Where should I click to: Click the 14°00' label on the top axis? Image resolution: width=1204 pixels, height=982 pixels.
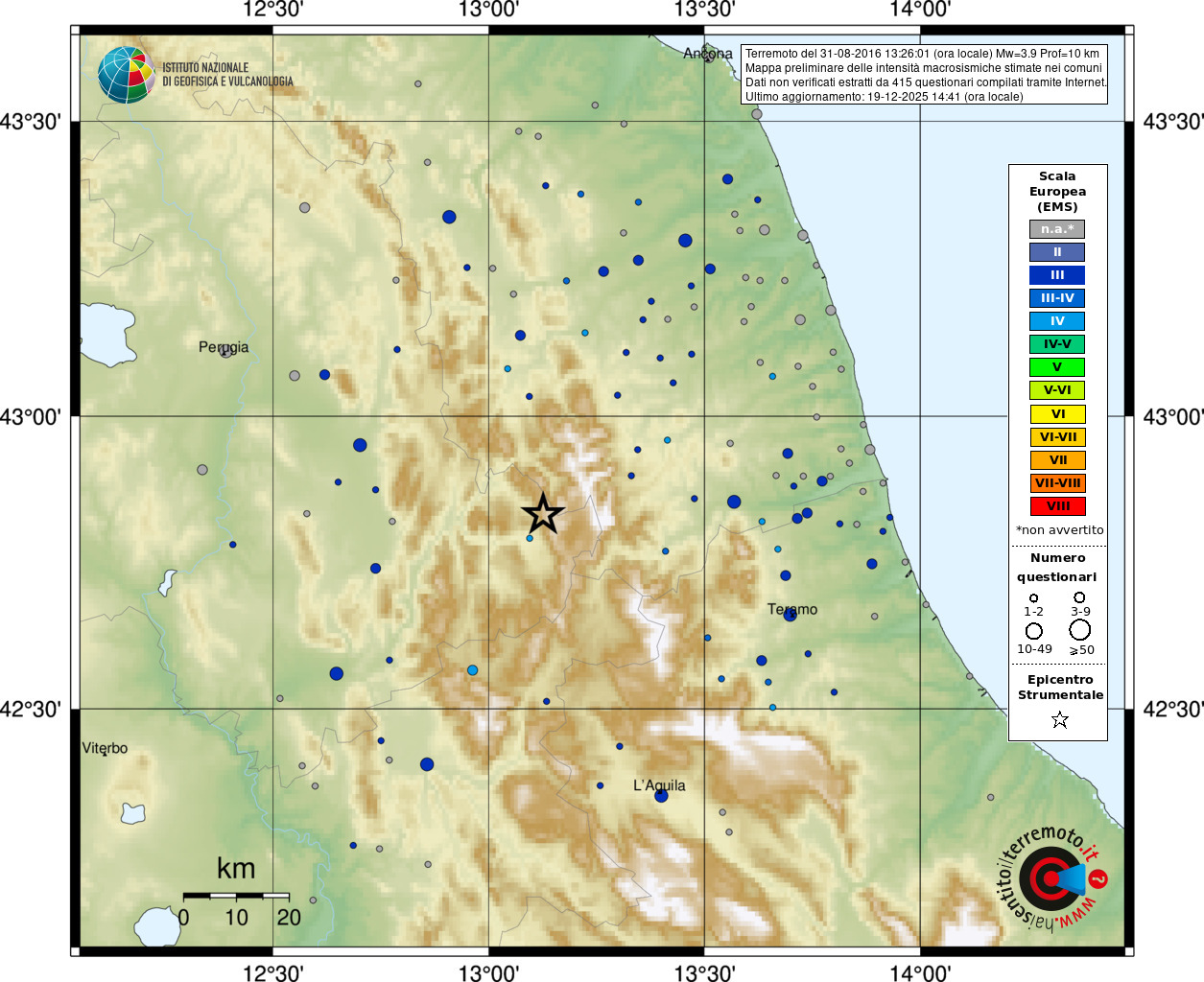pyautogui.click(x=921, y=10)
